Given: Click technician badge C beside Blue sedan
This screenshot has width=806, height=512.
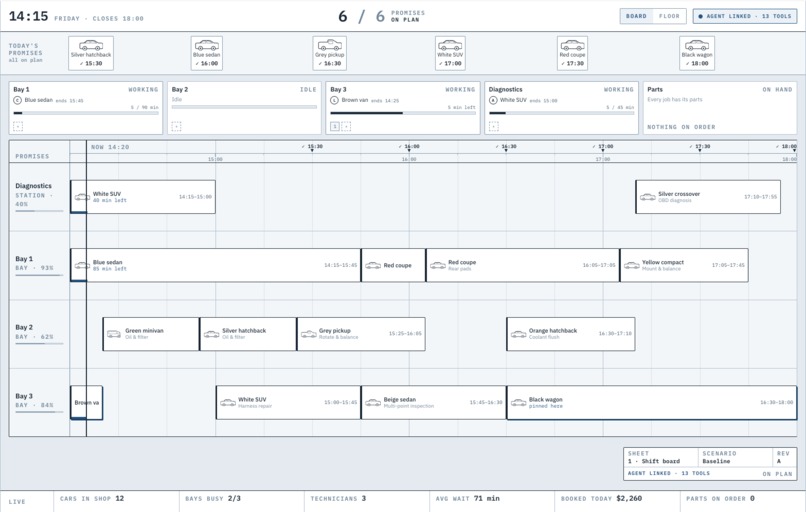Looking at the screenshot, I should pyautogui.click(x=17, y=100).
